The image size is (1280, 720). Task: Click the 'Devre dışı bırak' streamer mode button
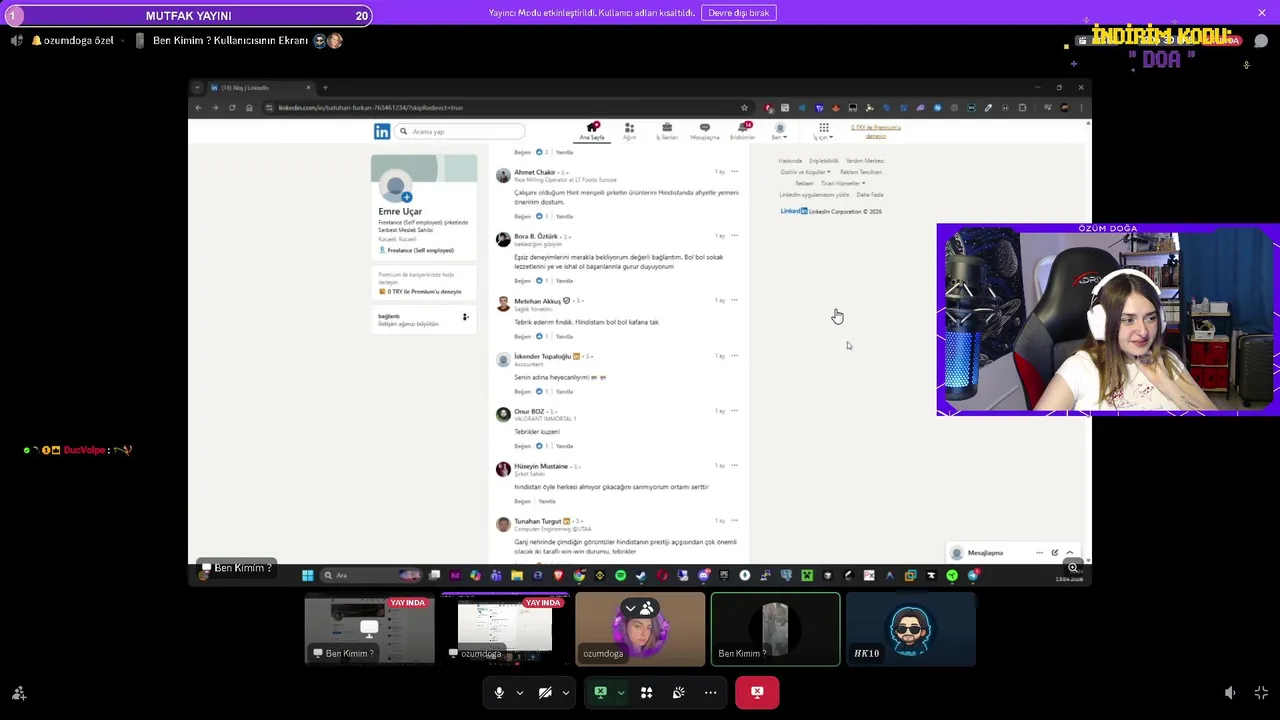point(739,13)
